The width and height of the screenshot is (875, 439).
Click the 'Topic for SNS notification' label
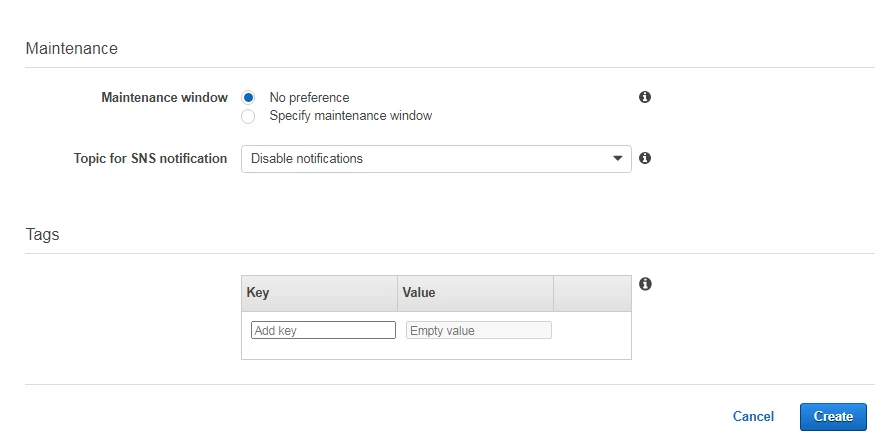click(150, 158)
